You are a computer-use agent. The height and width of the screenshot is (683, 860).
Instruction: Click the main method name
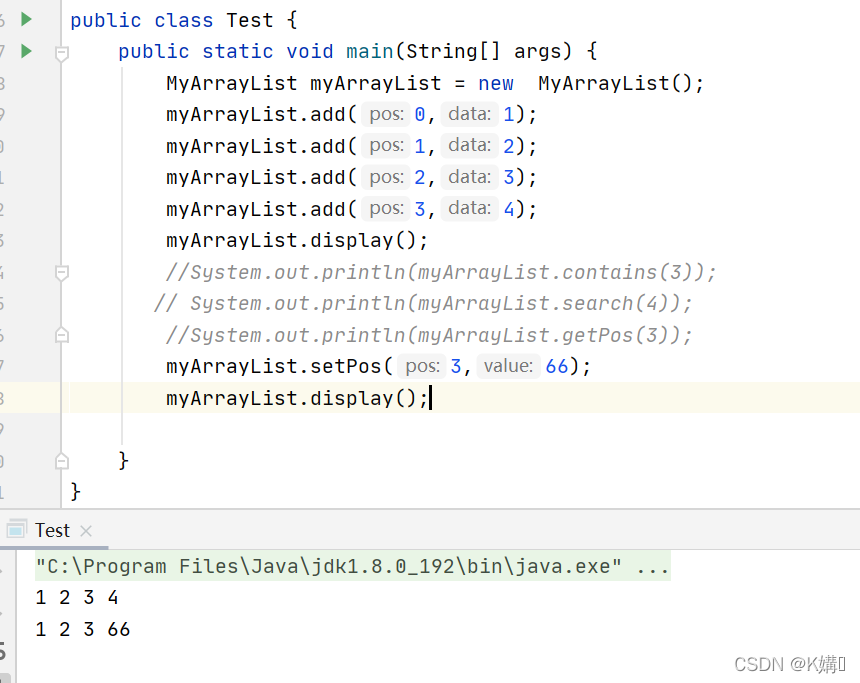[370, 52]
